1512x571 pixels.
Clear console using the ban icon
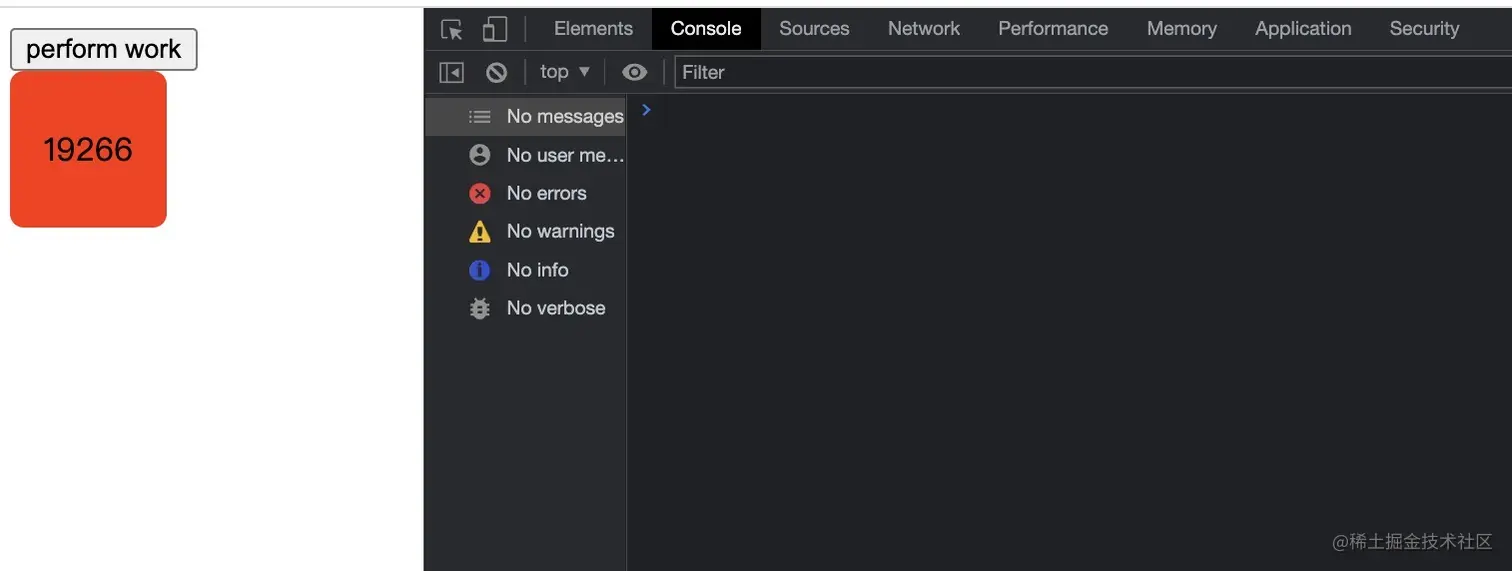click(x=496, y=72)
